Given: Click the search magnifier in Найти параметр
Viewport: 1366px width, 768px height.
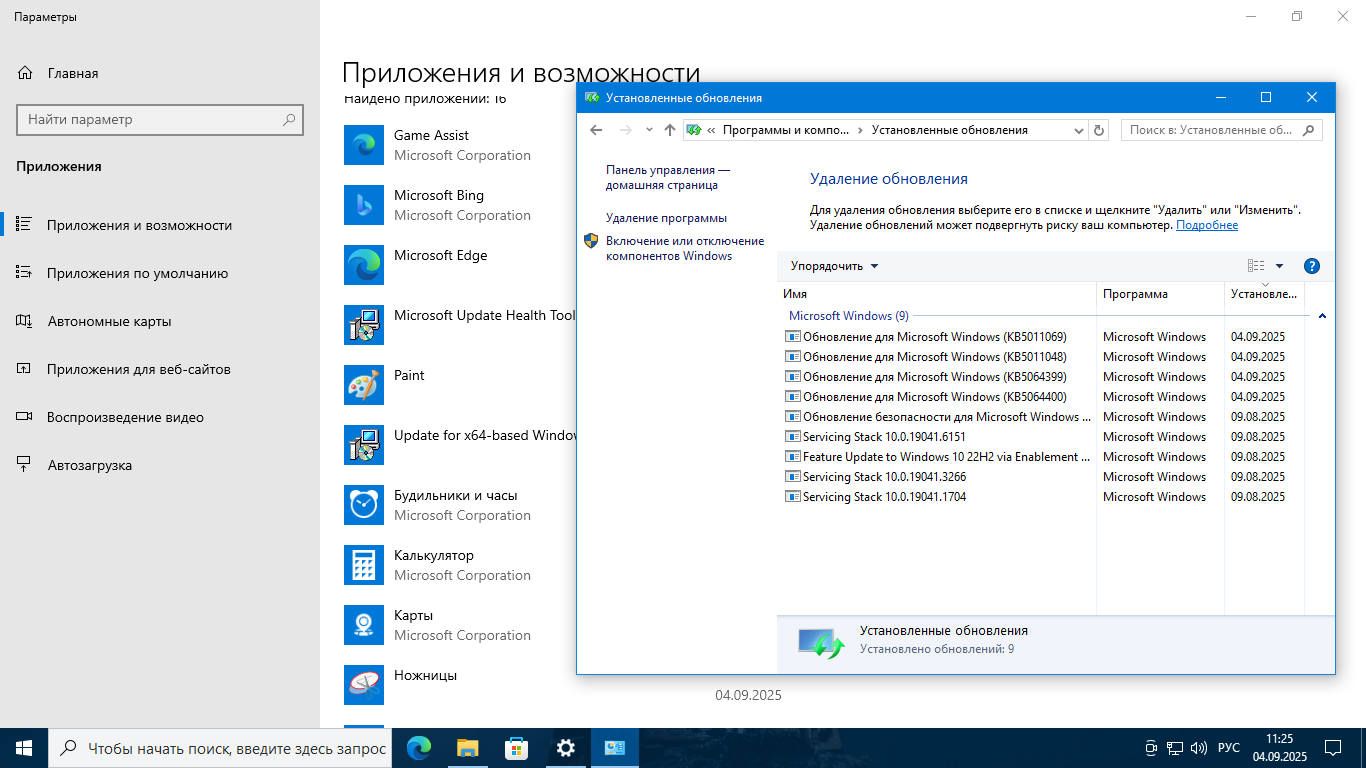Looking at the screenshot, I should coord(289,119).
